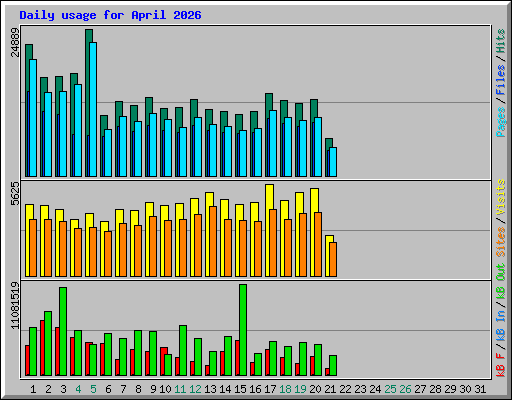The width and height of the screenshot is (512, 400).
Task: Click the 24889 axis value
Action: [x=15, y=42]
